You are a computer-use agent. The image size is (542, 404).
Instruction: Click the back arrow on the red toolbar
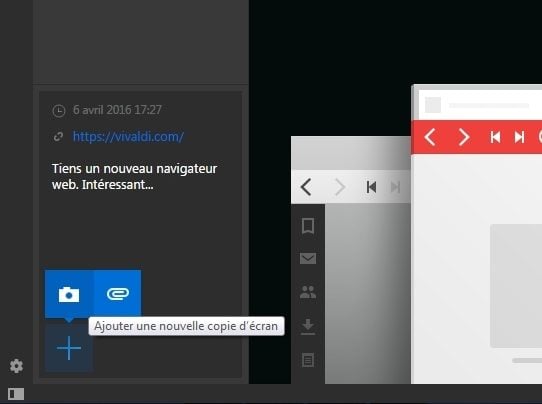pos(430,137)
